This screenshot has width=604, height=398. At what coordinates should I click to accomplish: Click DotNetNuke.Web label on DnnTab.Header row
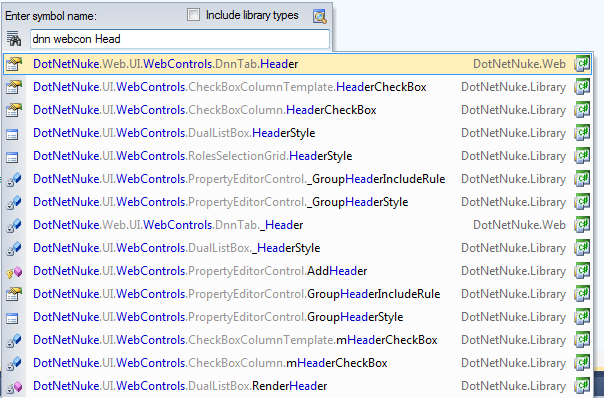click(x=519, y=64)
